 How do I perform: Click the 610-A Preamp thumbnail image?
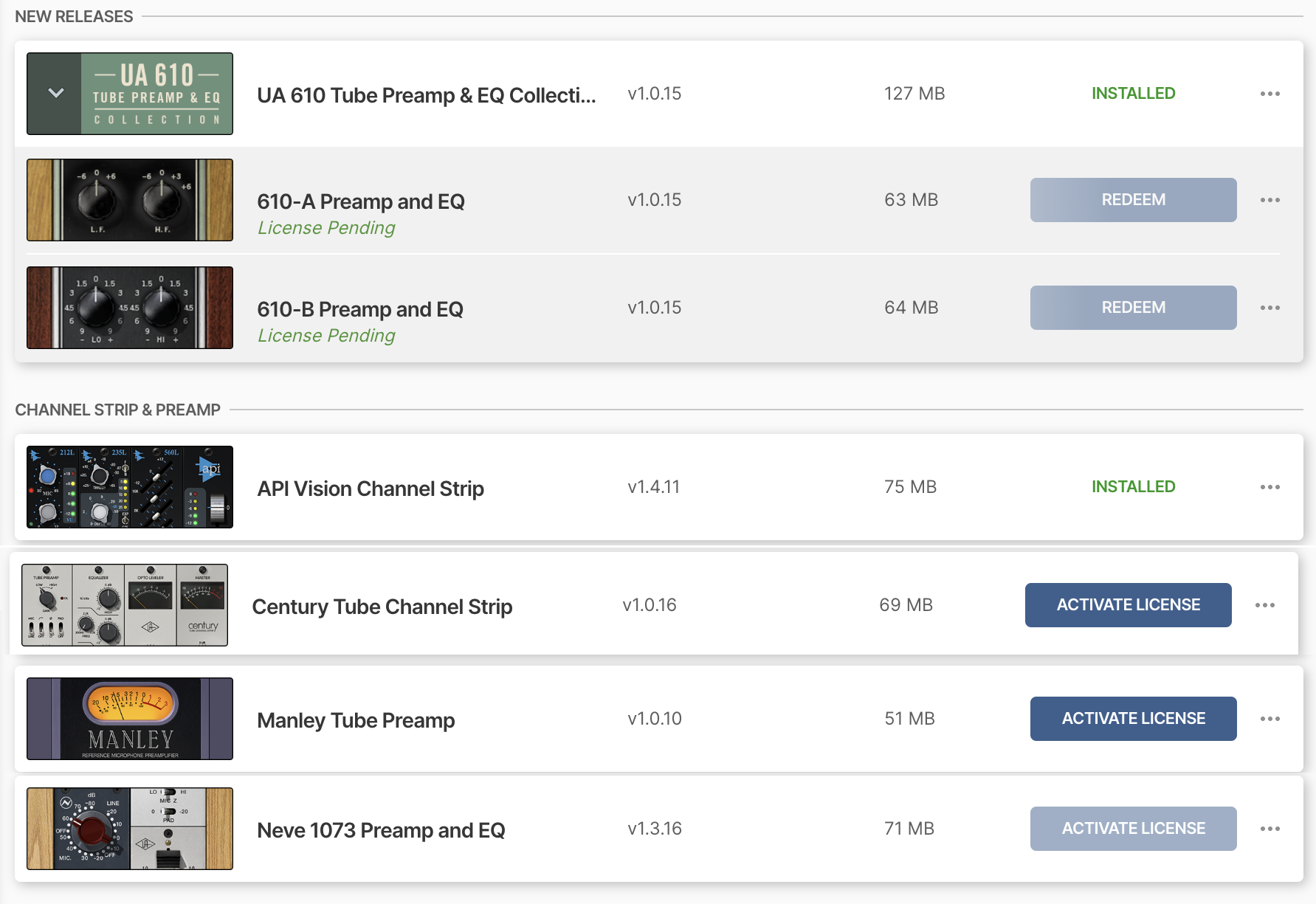click(x=130, y=200)
